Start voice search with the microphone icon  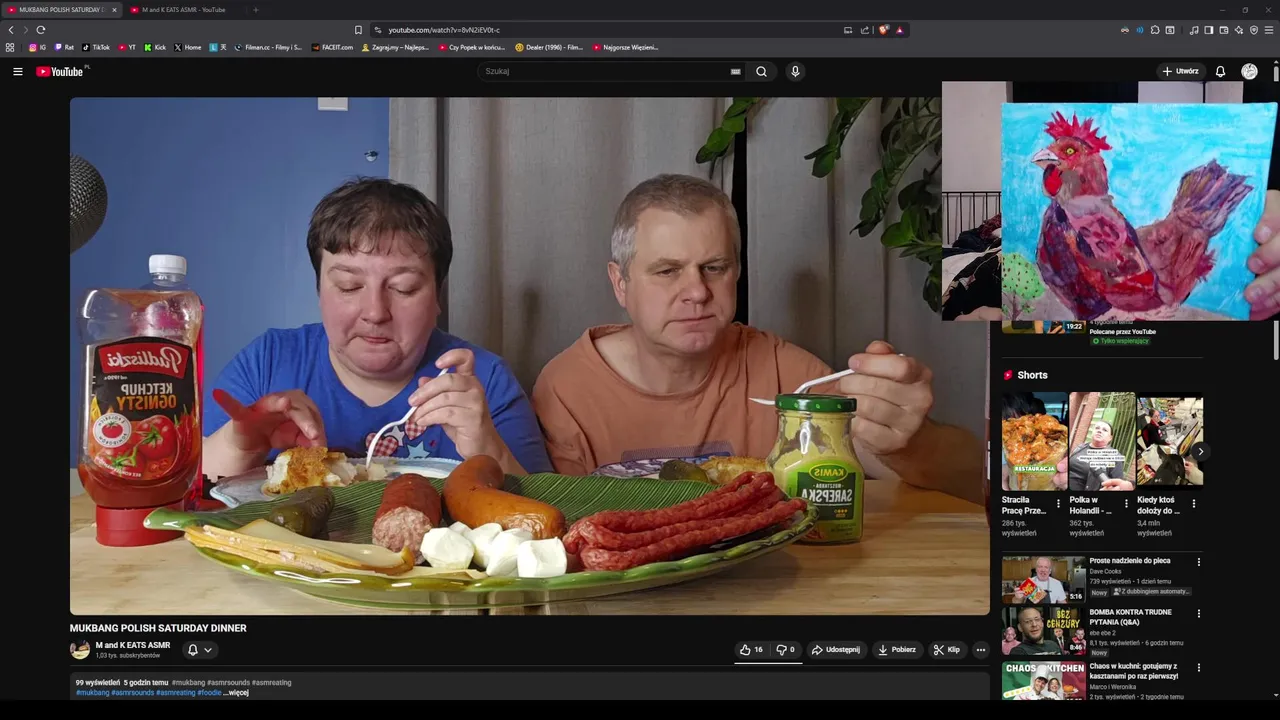795,71
